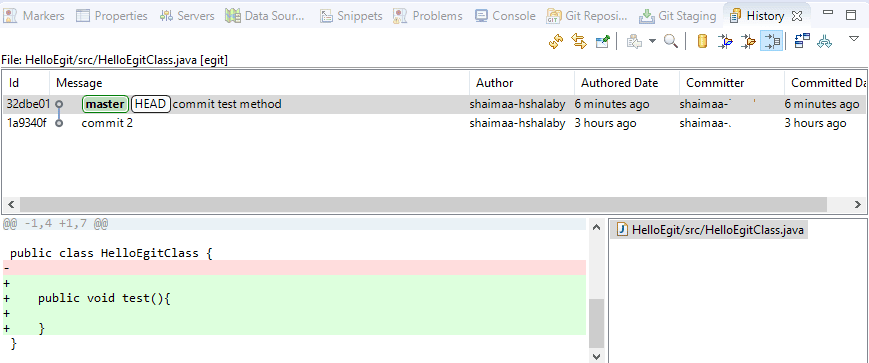Click the Java file icon beside HelloEgitClass.java
869x363 pixels.
click(623, 229)
